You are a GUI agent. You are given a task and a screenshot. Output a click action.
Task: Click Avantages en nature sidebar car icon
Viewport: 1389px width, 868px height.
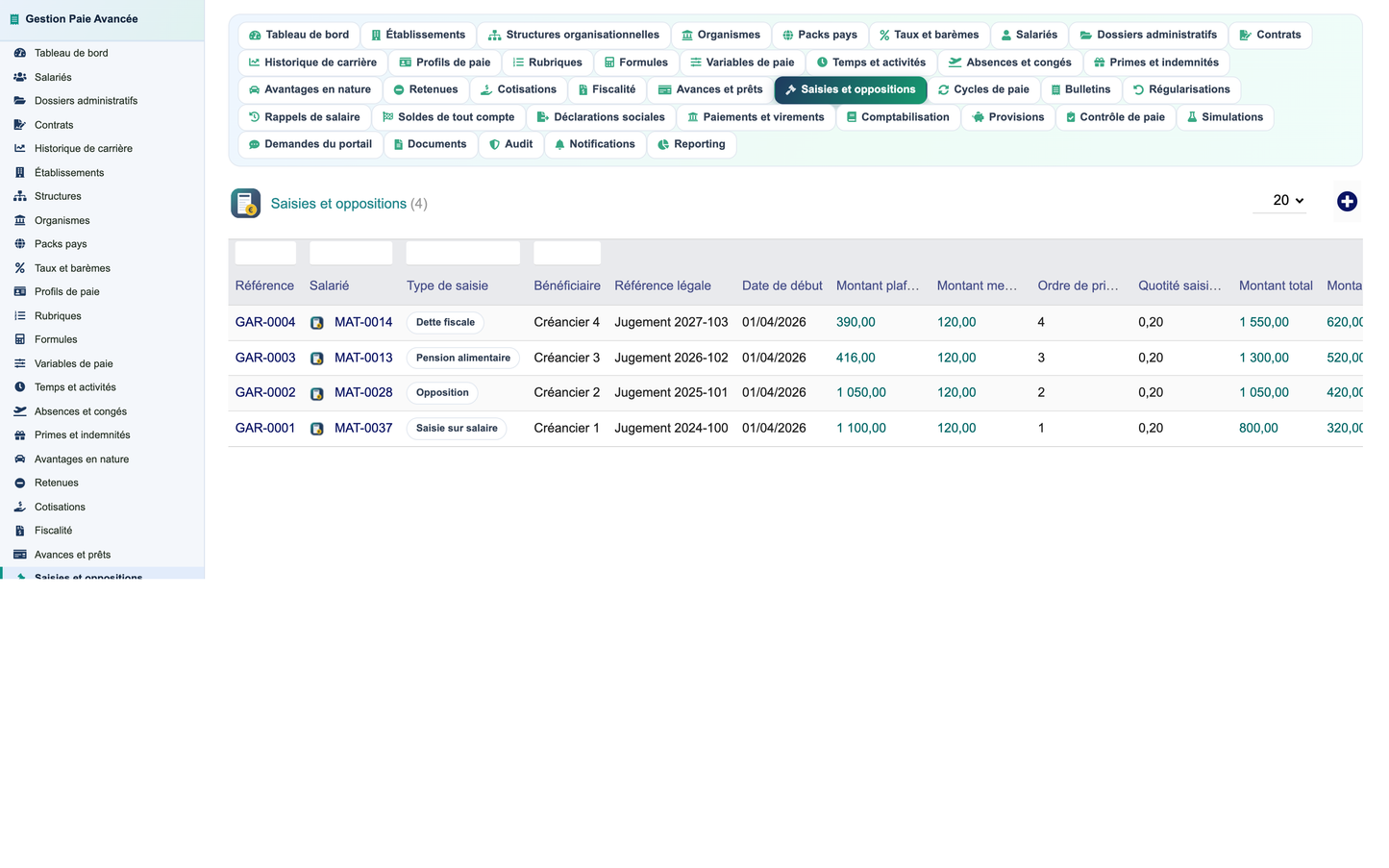[19, 459]
